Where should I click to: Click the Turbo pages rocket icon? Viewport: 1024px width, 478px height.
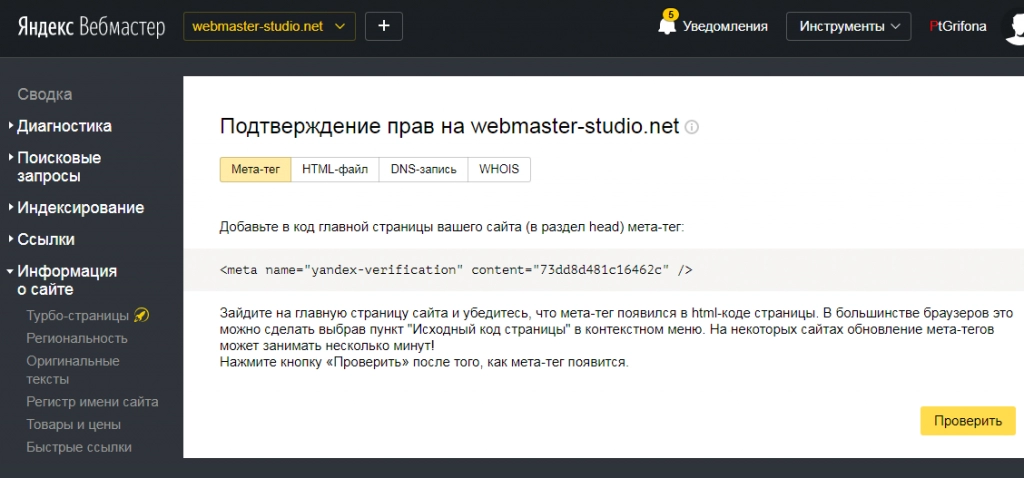(x=142, y=315)
